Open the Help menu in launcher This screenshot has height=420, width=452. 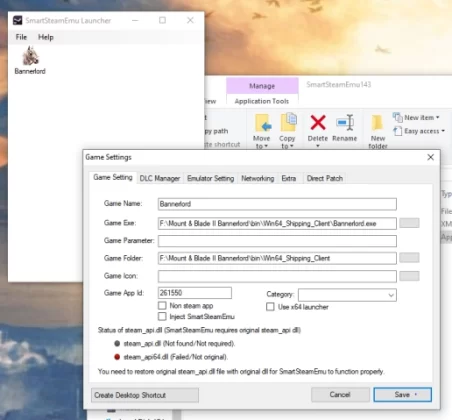point(46,37)
